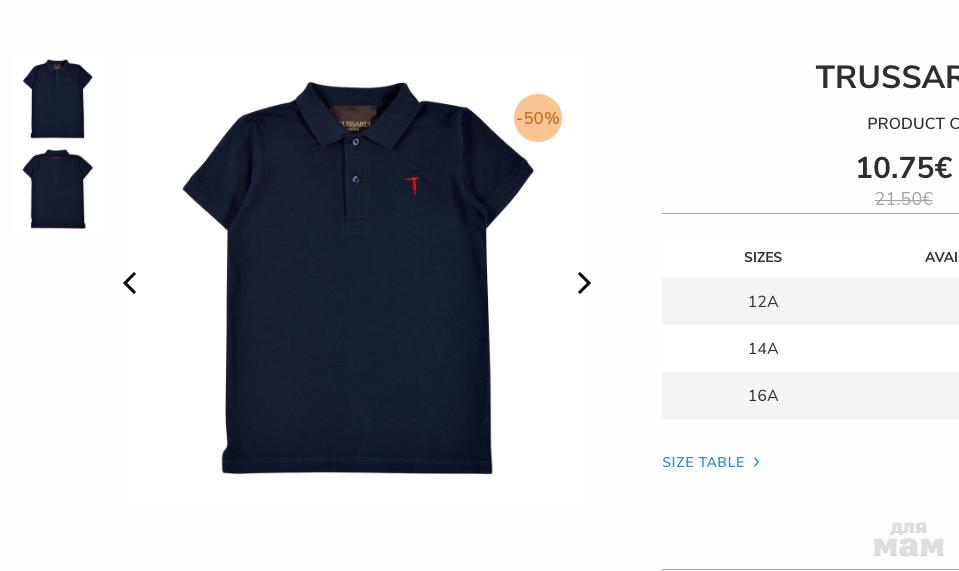
Task: Click the red logo embroidered on the polo
Action: [413, 185]
